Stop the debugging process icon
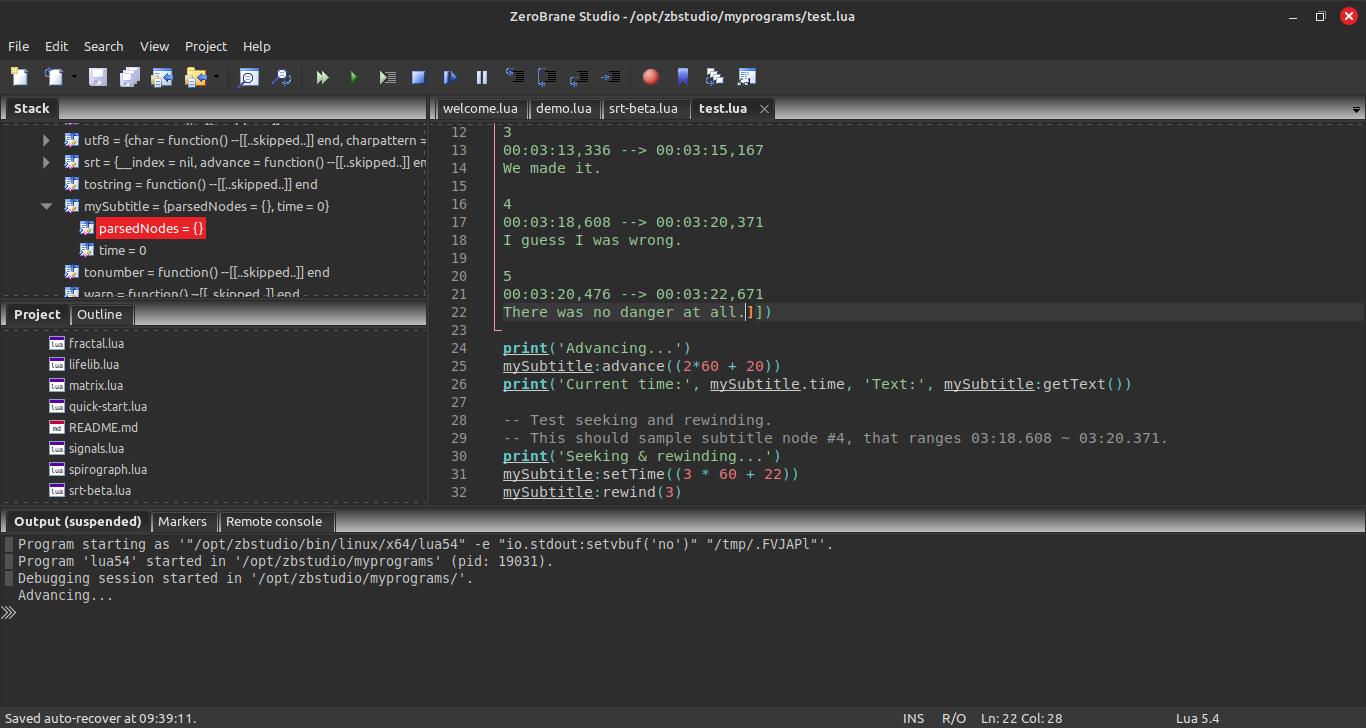This screenshot has width=1366, height=728. pos(419,76)
